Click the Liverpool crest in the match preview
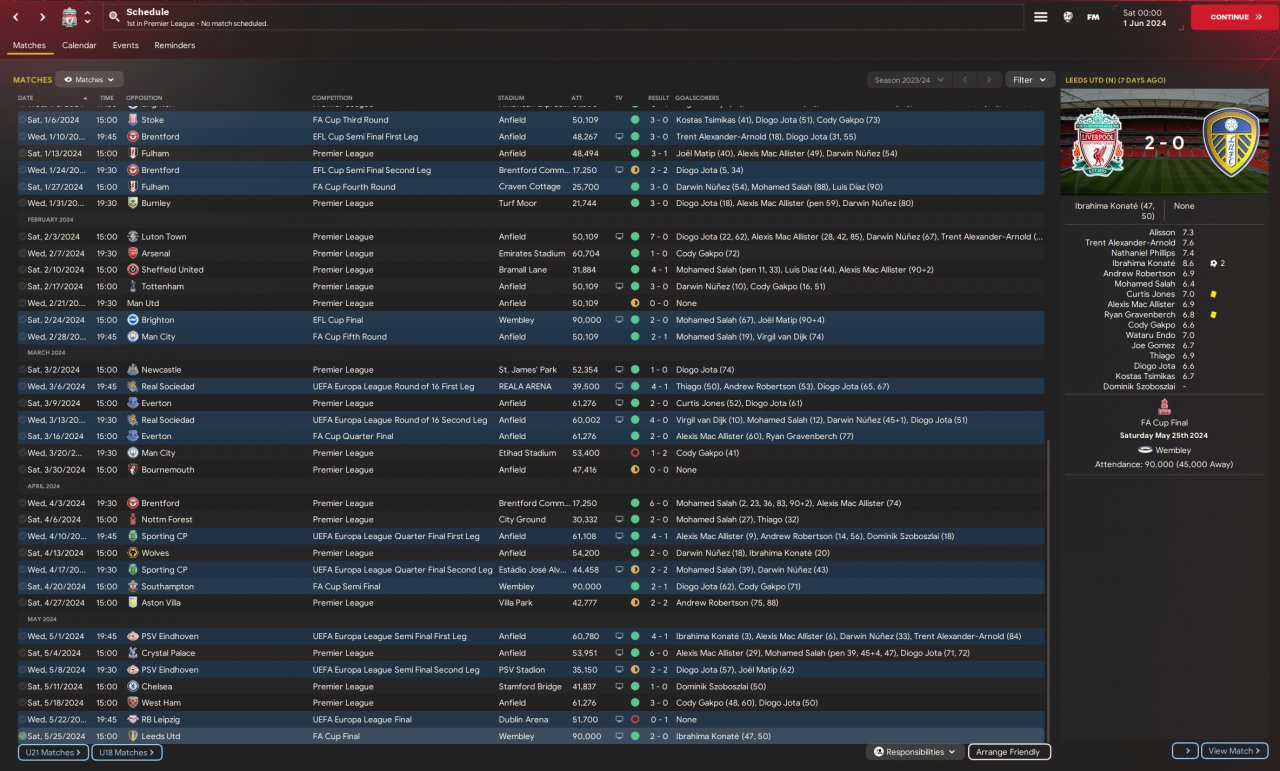Image resolution: width=1280 pixels, height=771 pixels. [x=1096, y=142]
